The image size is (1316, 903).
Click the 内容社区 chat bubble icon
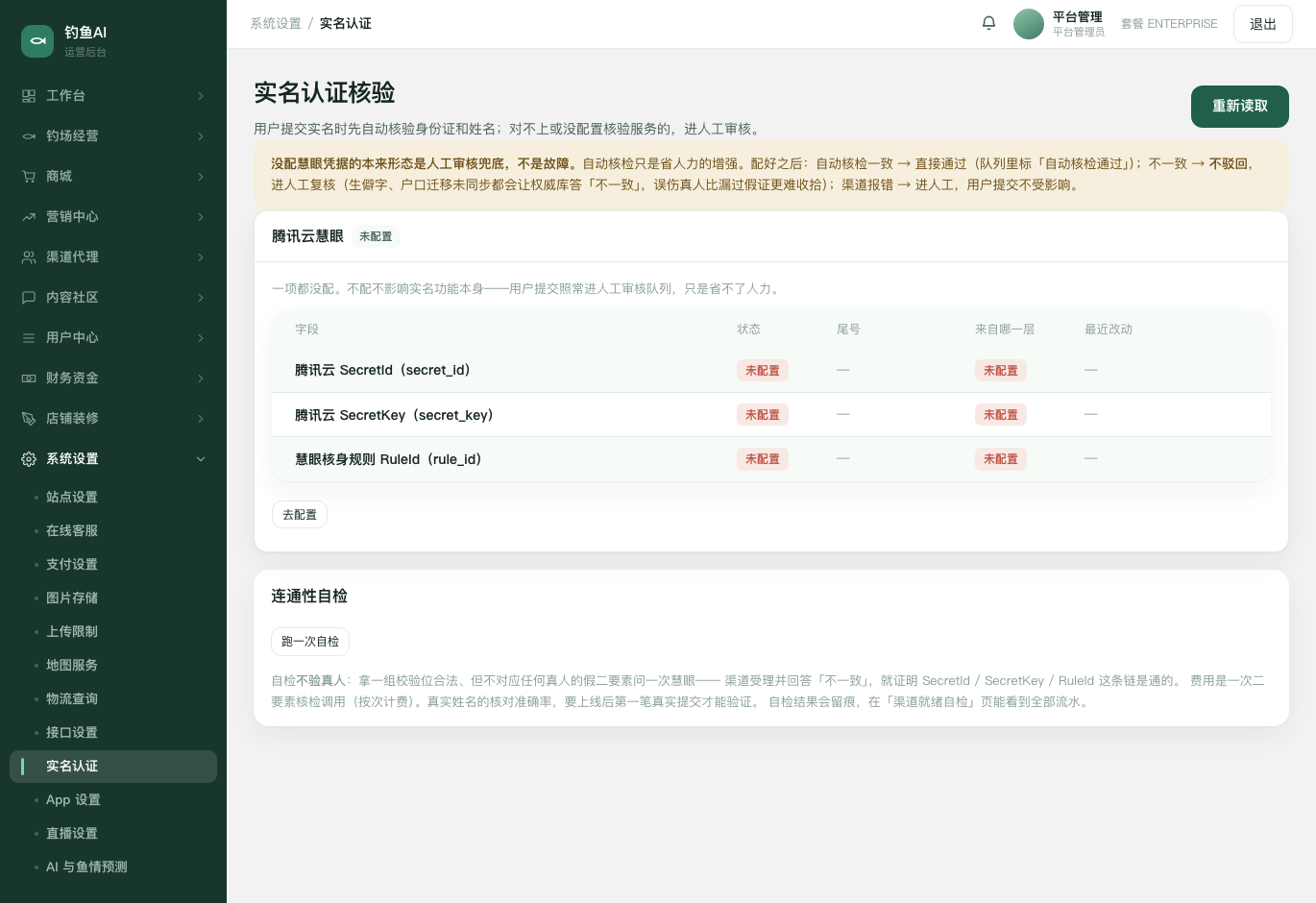(x=29, y=298)
